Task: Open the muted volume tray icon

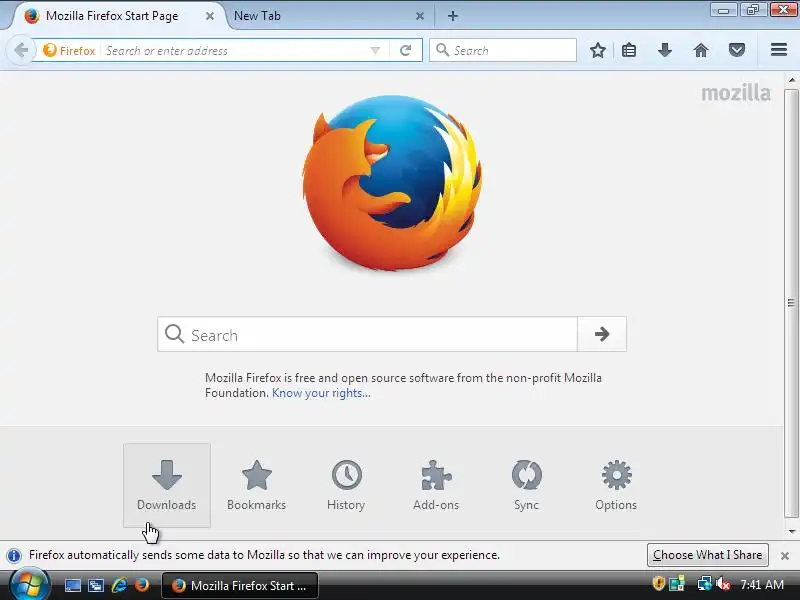Action: (x=722, y=584)
